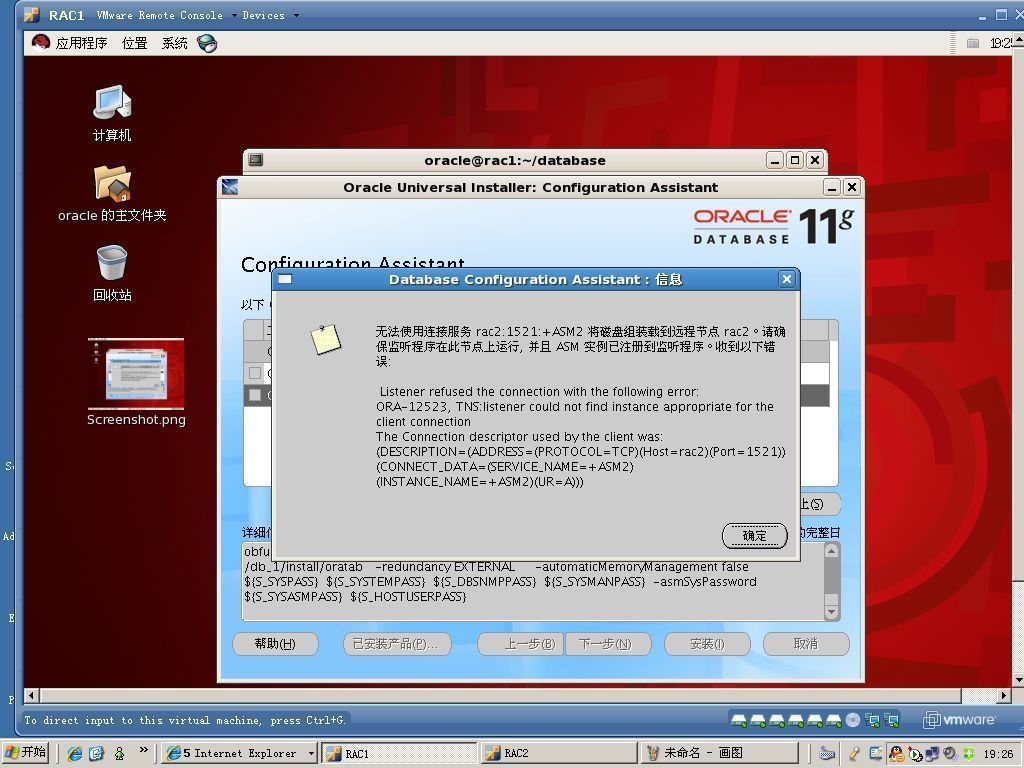Viewport: 1024px width, 768px height.
Task: Click the 确定 button in the DBCA dialog
Action: click(x=754, y=536)
